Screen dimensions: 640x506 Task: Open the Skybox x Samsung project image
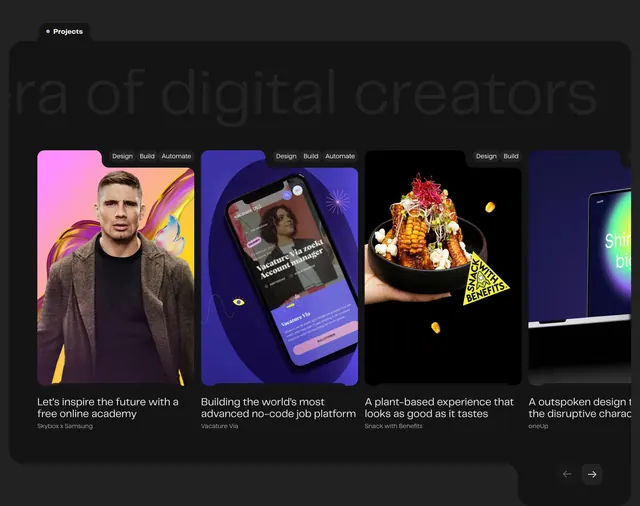point(116,268)
